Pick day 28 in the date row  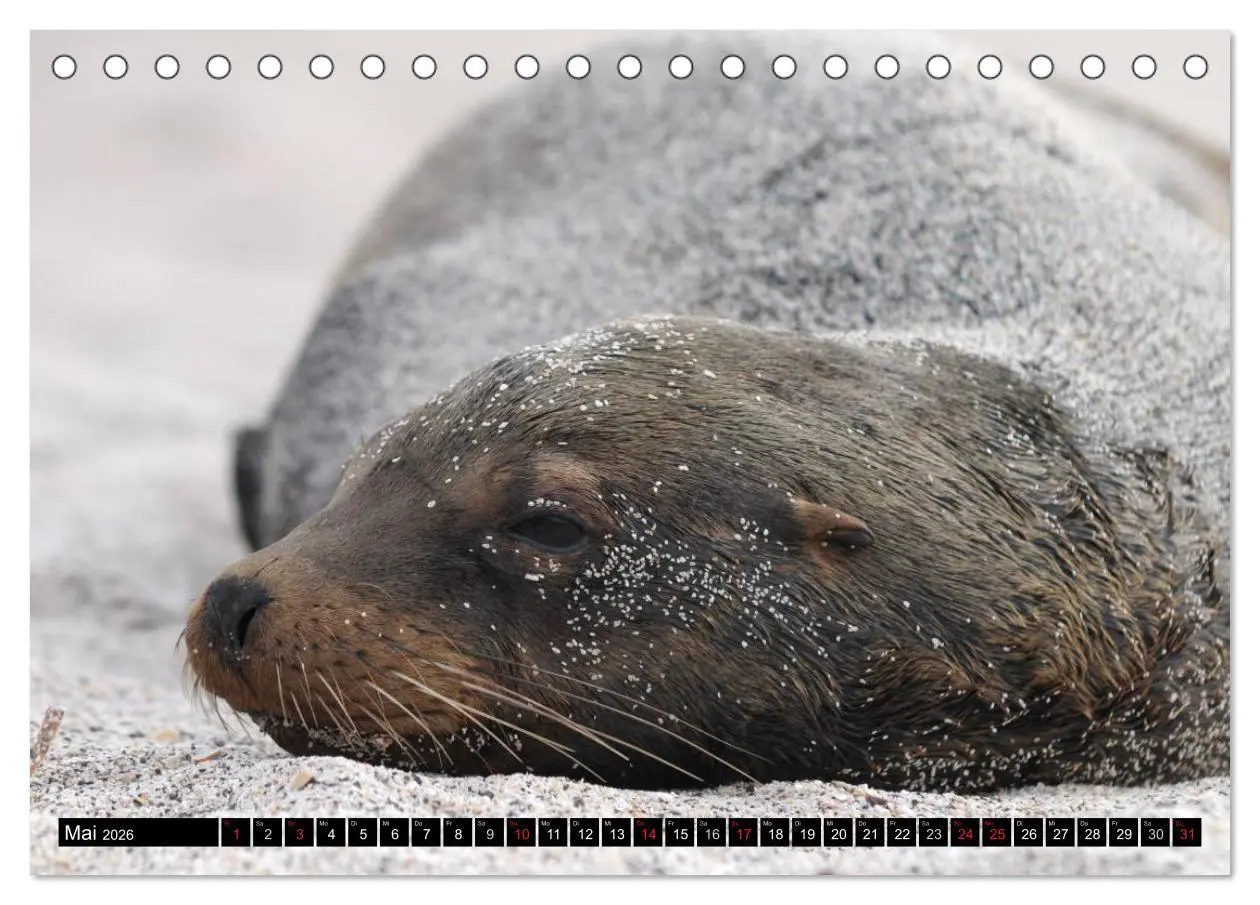click(1093, 832)
